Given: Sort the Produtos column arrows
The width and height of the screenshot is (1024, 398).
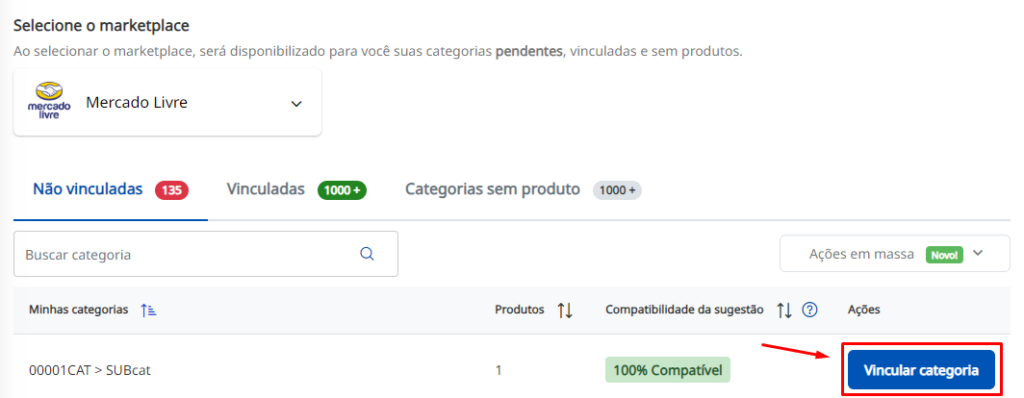Looking at the screenshot, I should tap(565, 310).
